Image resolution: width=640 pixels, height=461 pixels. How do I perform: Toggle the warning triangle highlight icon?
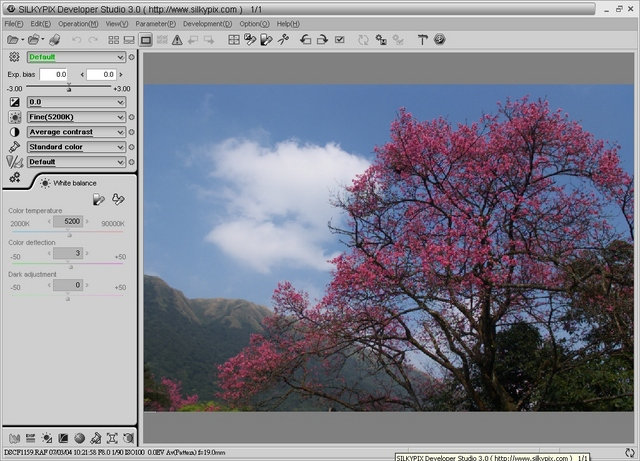[177, 40]
